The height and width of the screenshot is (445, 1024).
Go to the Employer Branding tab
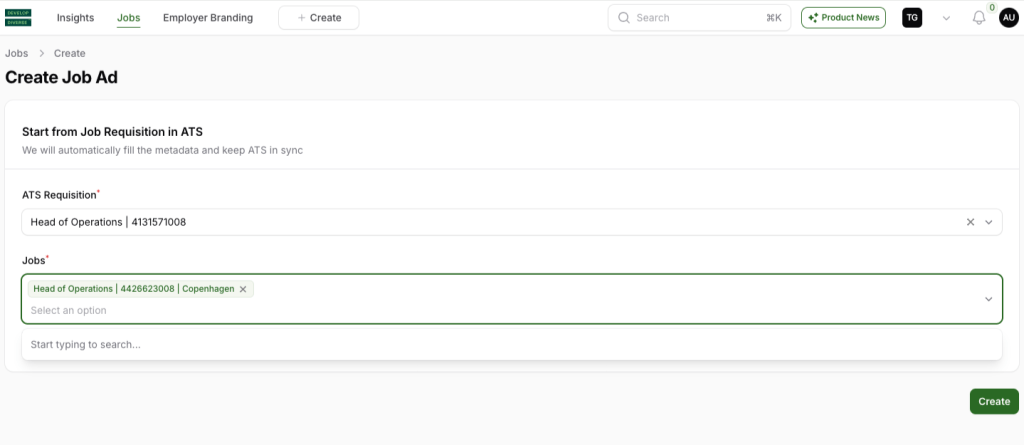coord(208,18)
